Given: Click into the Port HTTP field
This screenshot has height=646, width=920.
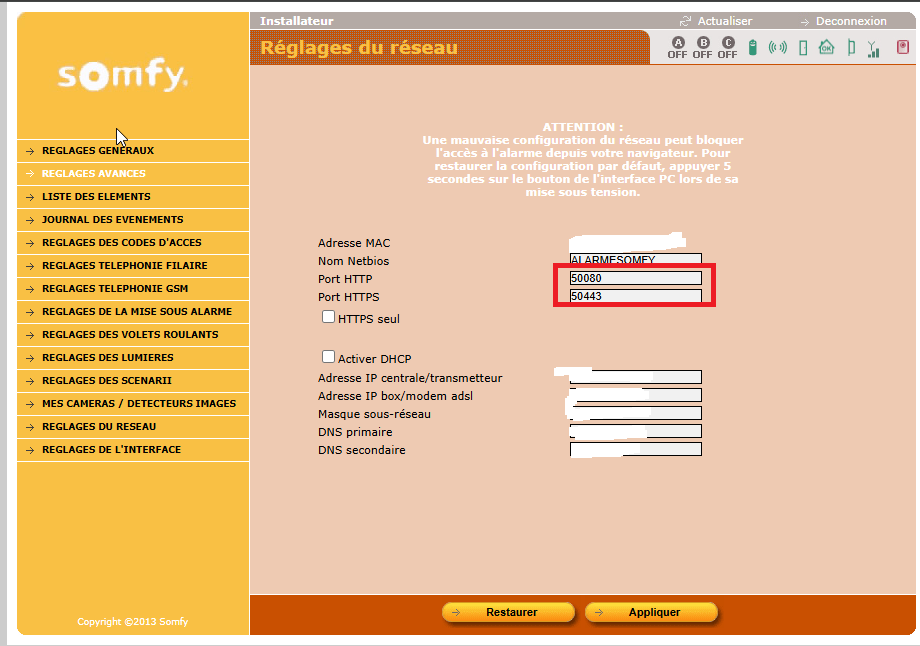Looking at the screenshot, I should click(635, 278).
